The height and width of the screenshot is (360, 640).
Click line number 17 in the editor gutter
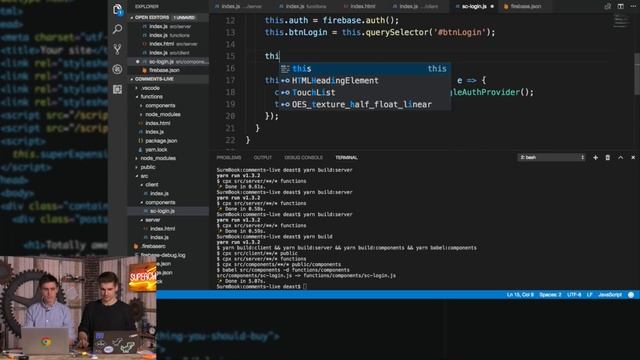[230, 80]
